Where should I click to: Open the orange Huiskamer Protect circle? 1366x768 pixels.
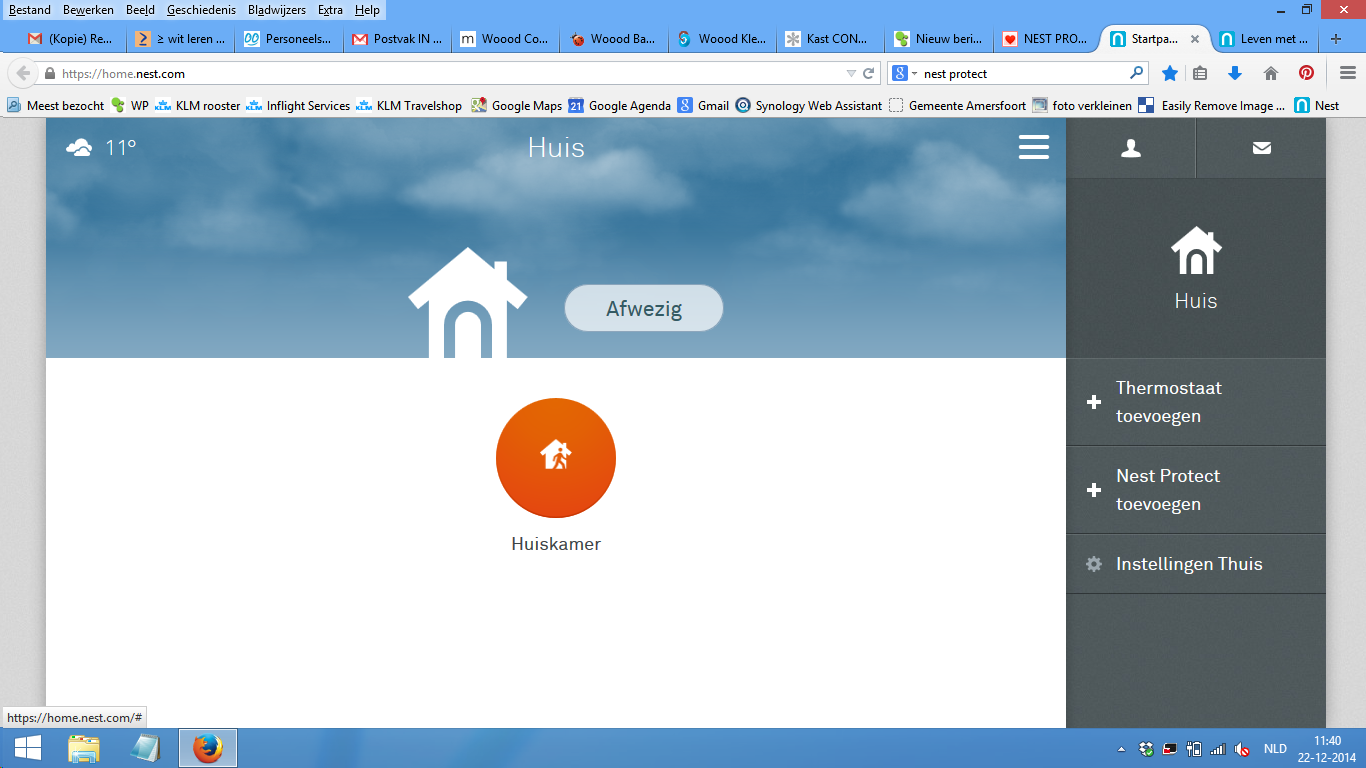556,458
